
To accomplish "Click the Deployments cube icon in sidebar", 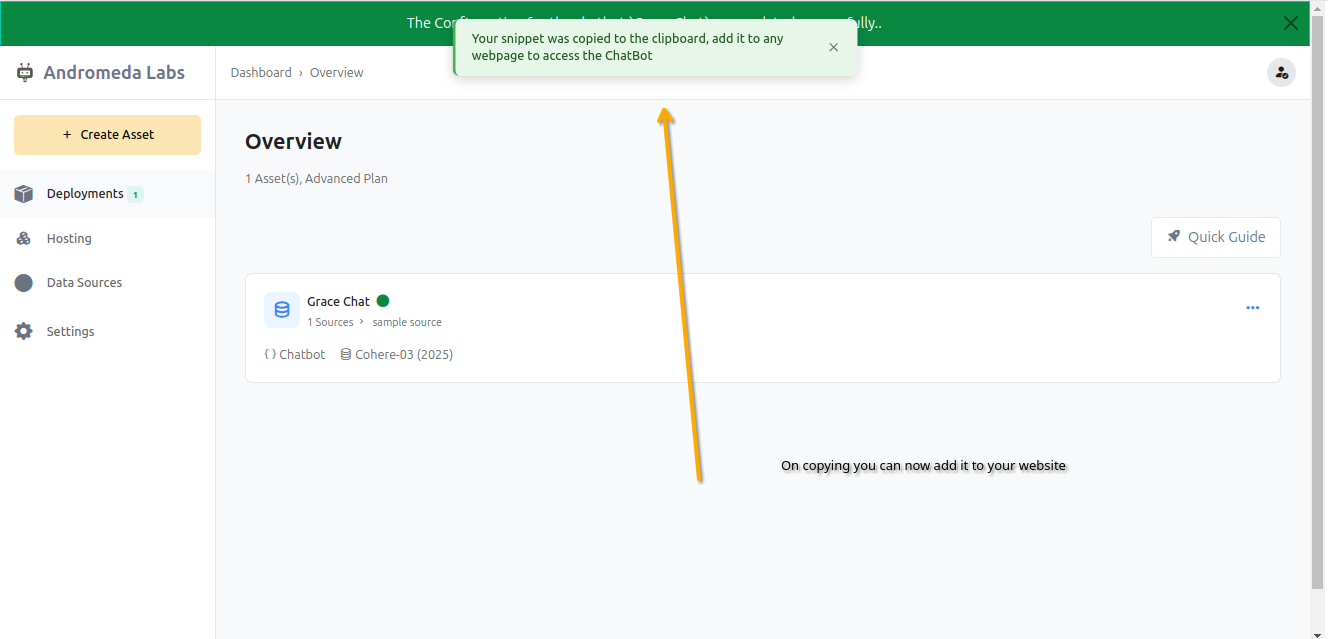I will coord(24,194).
